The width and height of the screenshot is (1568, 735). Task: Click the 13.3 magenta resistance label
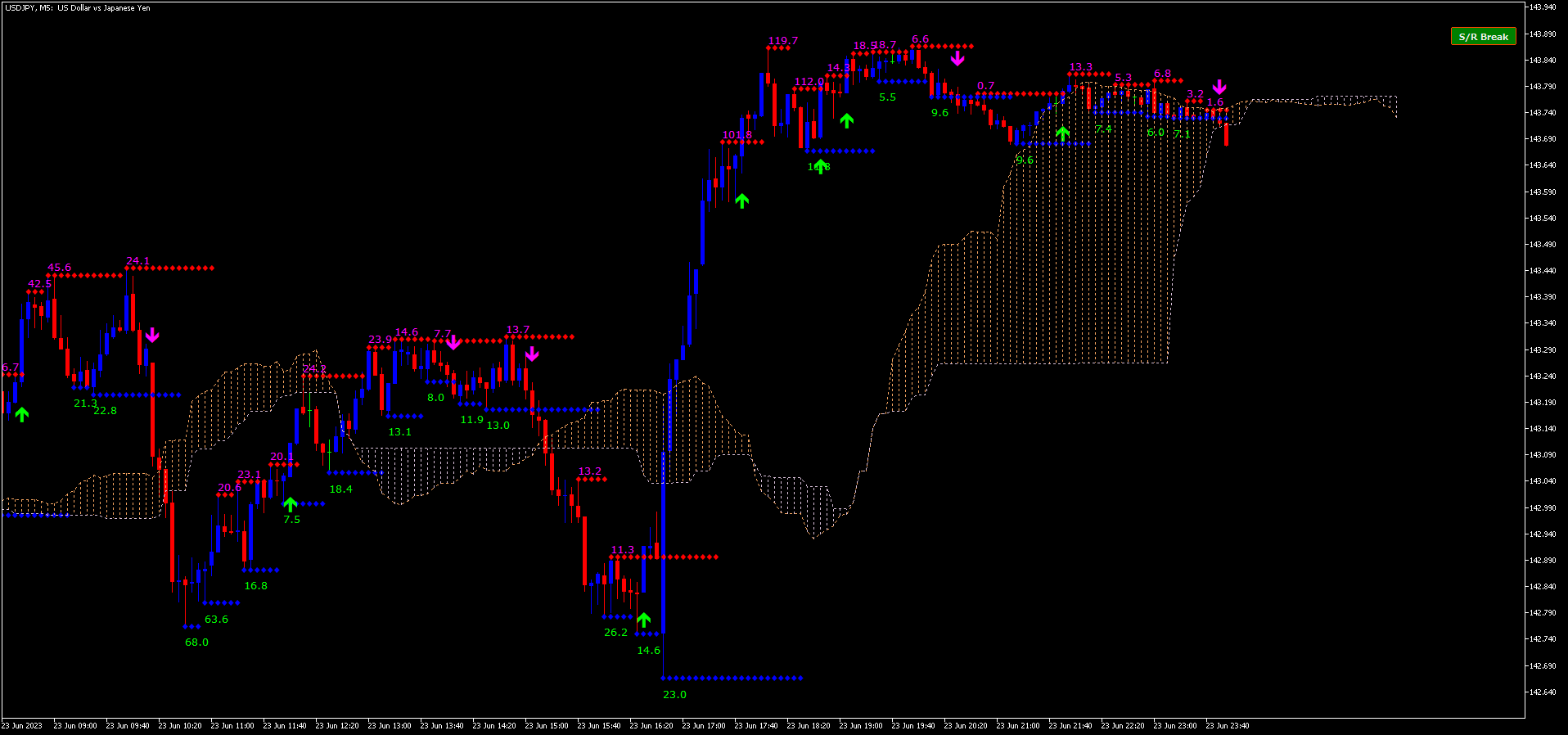pos(1080,67)
